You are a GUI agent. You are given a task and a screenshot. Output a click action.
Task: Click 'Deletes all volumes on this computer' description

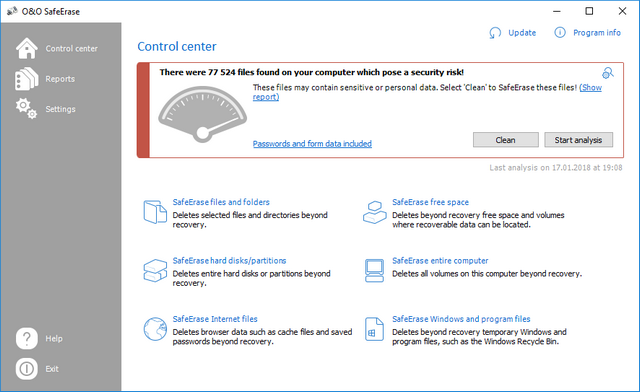point(487,274)
